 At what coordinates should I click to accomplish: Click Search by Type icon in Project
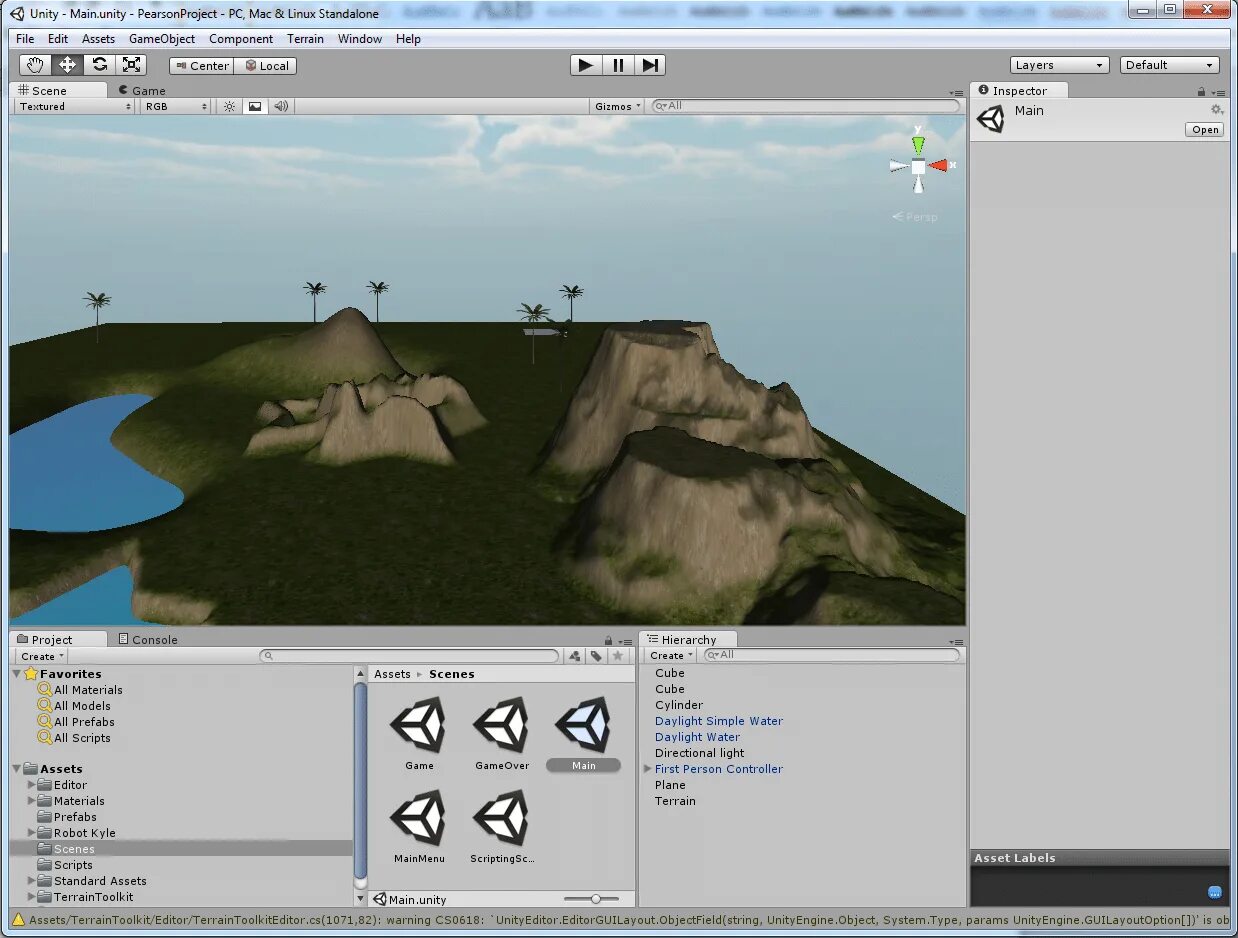coord(575,656)
